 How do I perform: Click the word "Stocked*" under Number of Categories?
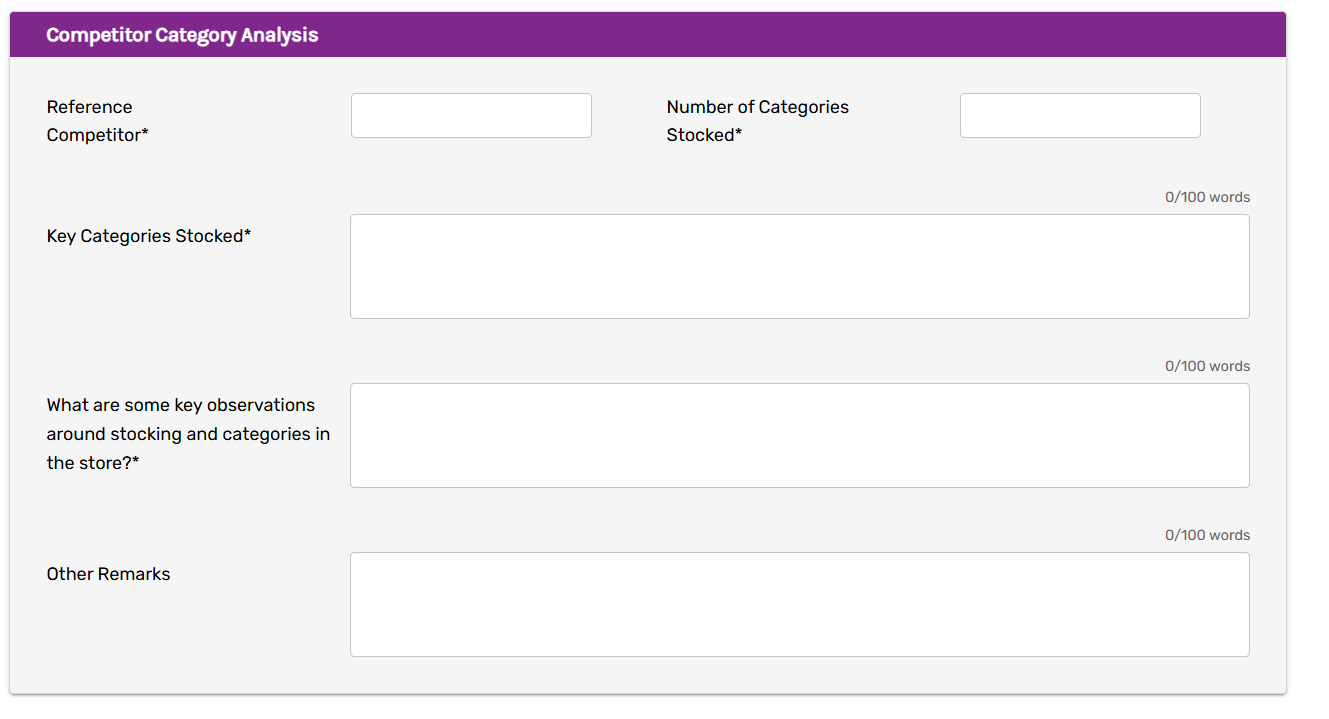(x=704, y=135)
